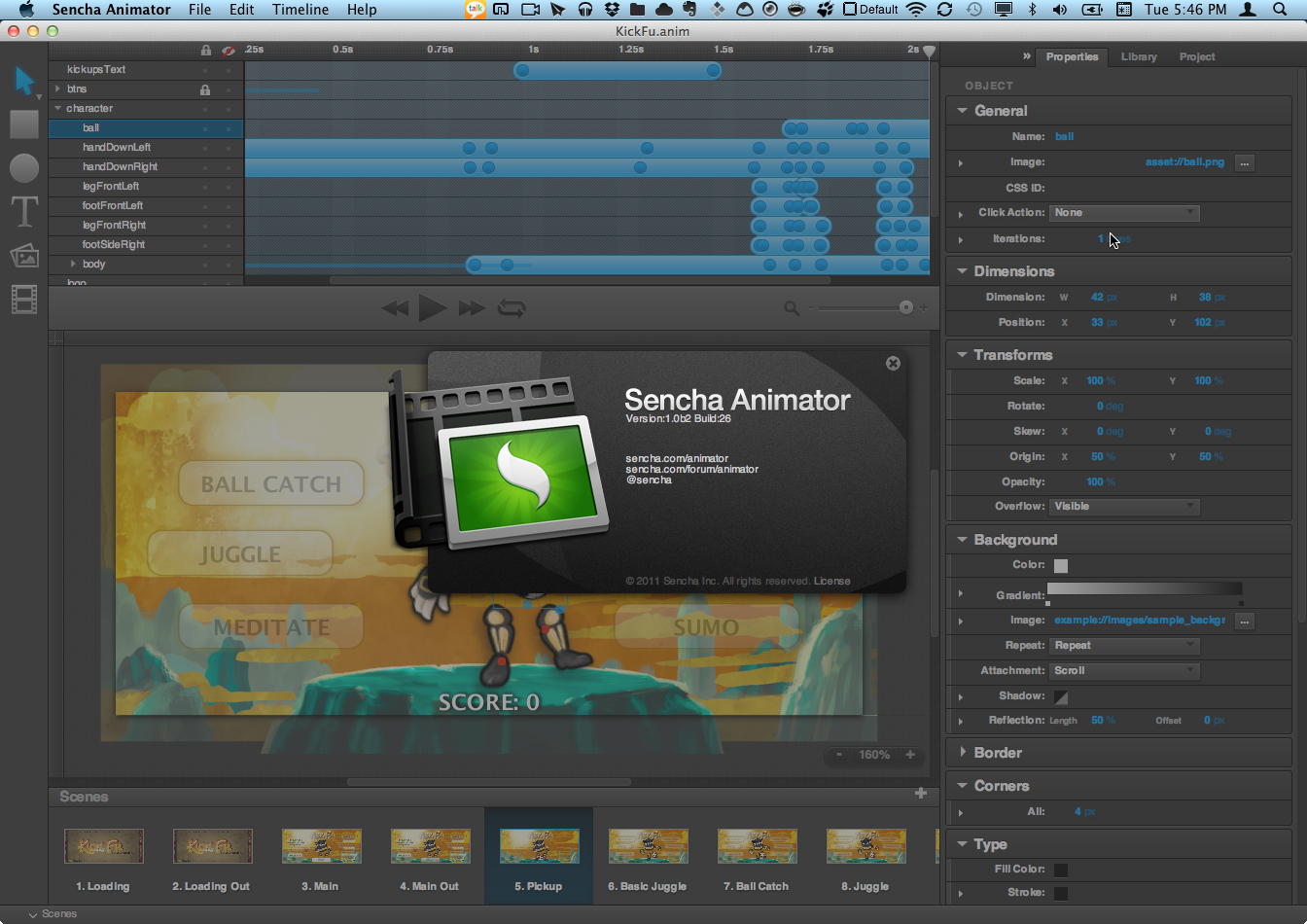Toggle visibility of the ball layer
Viewport: 1307px width, 924px height.
229,128
